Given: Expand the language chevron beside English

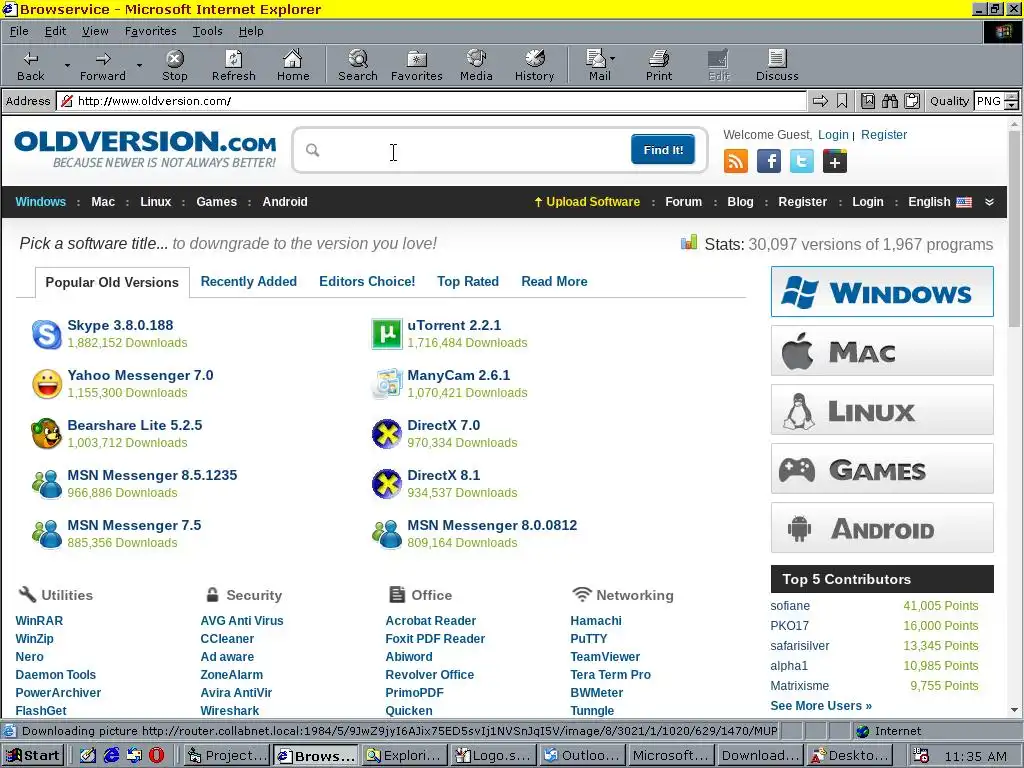Looking at the screenshot, I should coord(989,202).
